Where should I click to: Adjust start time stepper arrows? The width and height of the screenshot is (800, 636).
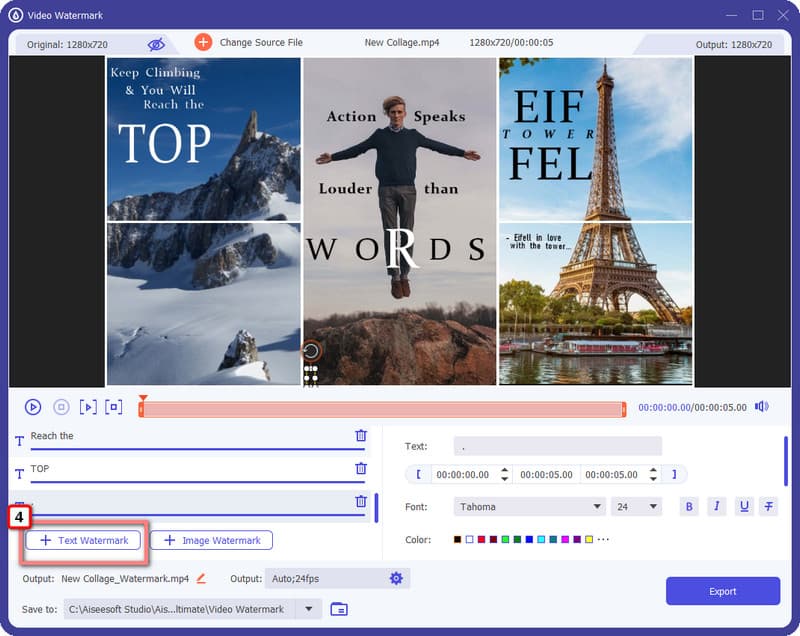coord(504,475)
